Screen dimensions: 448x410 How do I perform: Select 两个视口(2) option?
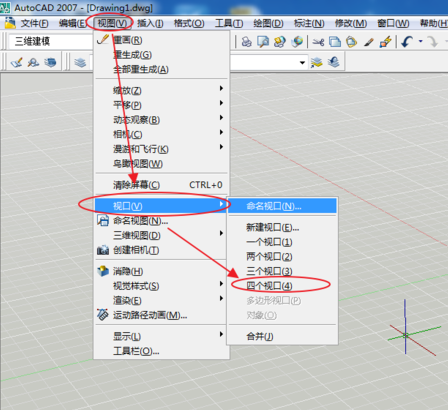283,257
